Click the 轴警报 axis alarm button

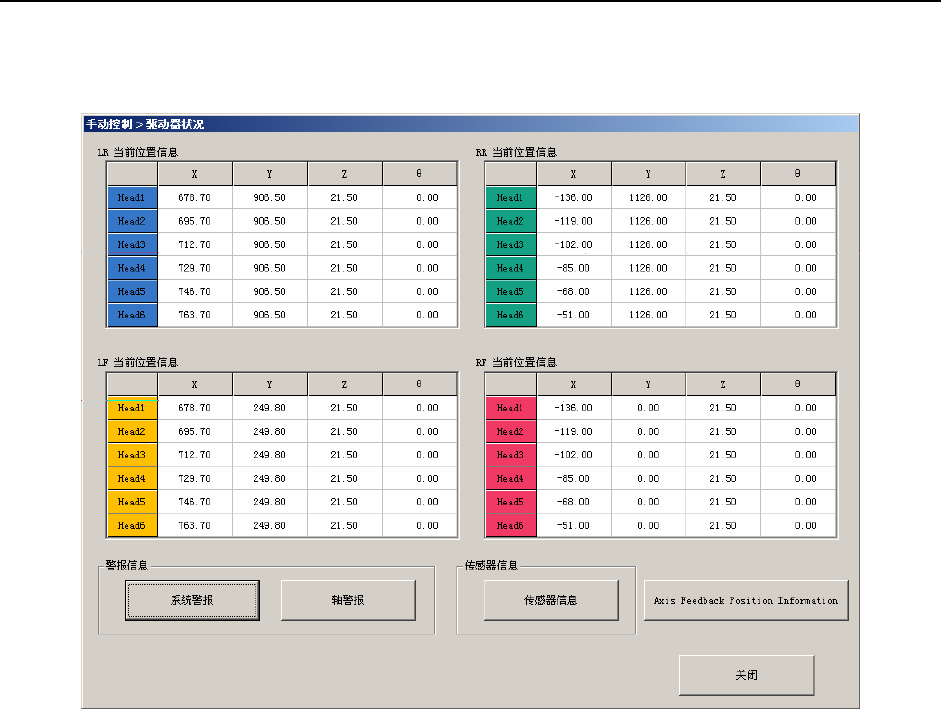click(x=348, y=600)
